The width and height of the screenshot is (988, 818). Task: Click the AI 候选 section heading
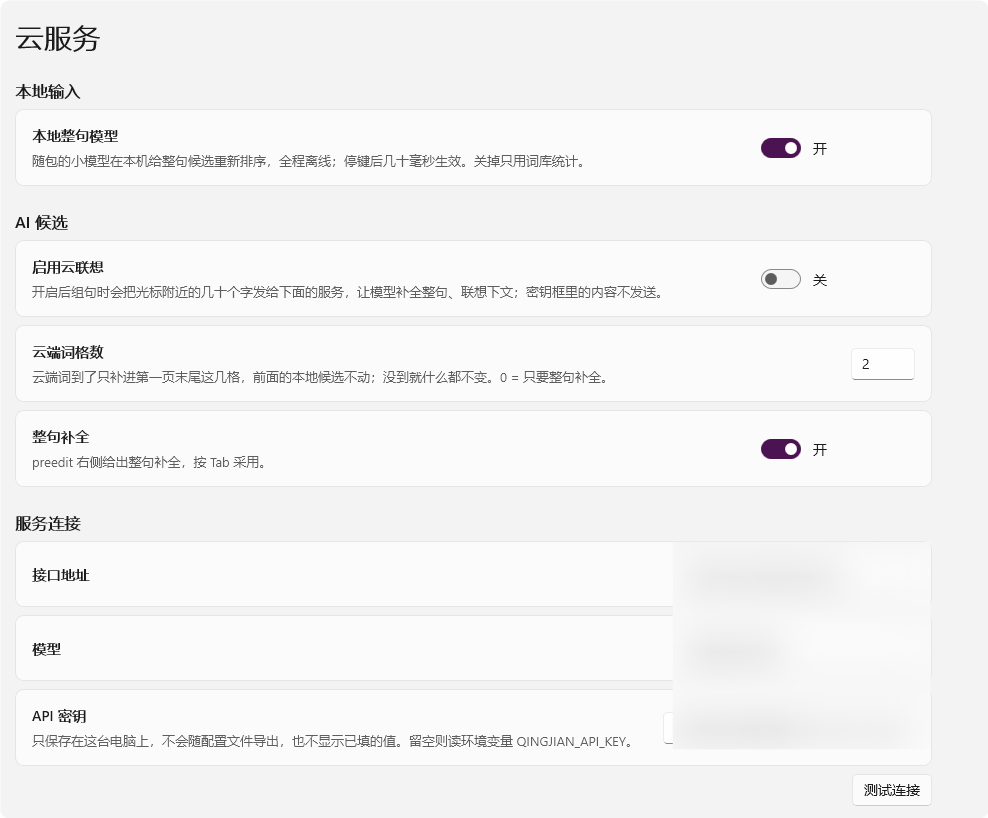(x=42, y=223)
